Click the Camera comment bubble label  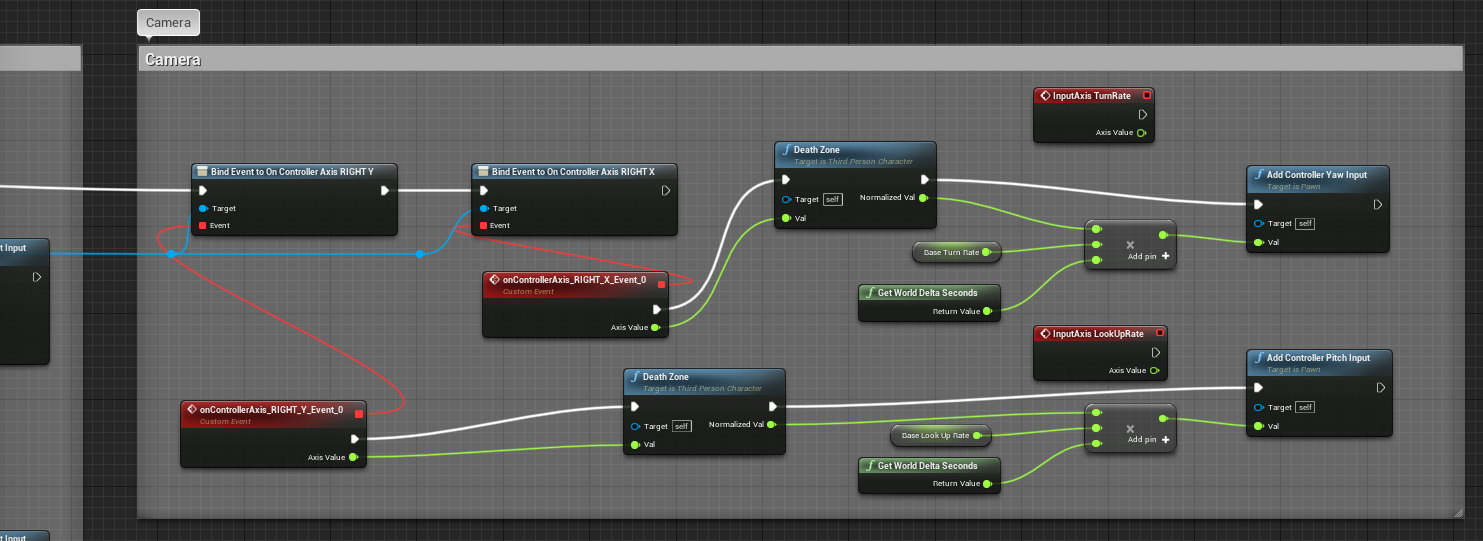[x=168, y=22]
